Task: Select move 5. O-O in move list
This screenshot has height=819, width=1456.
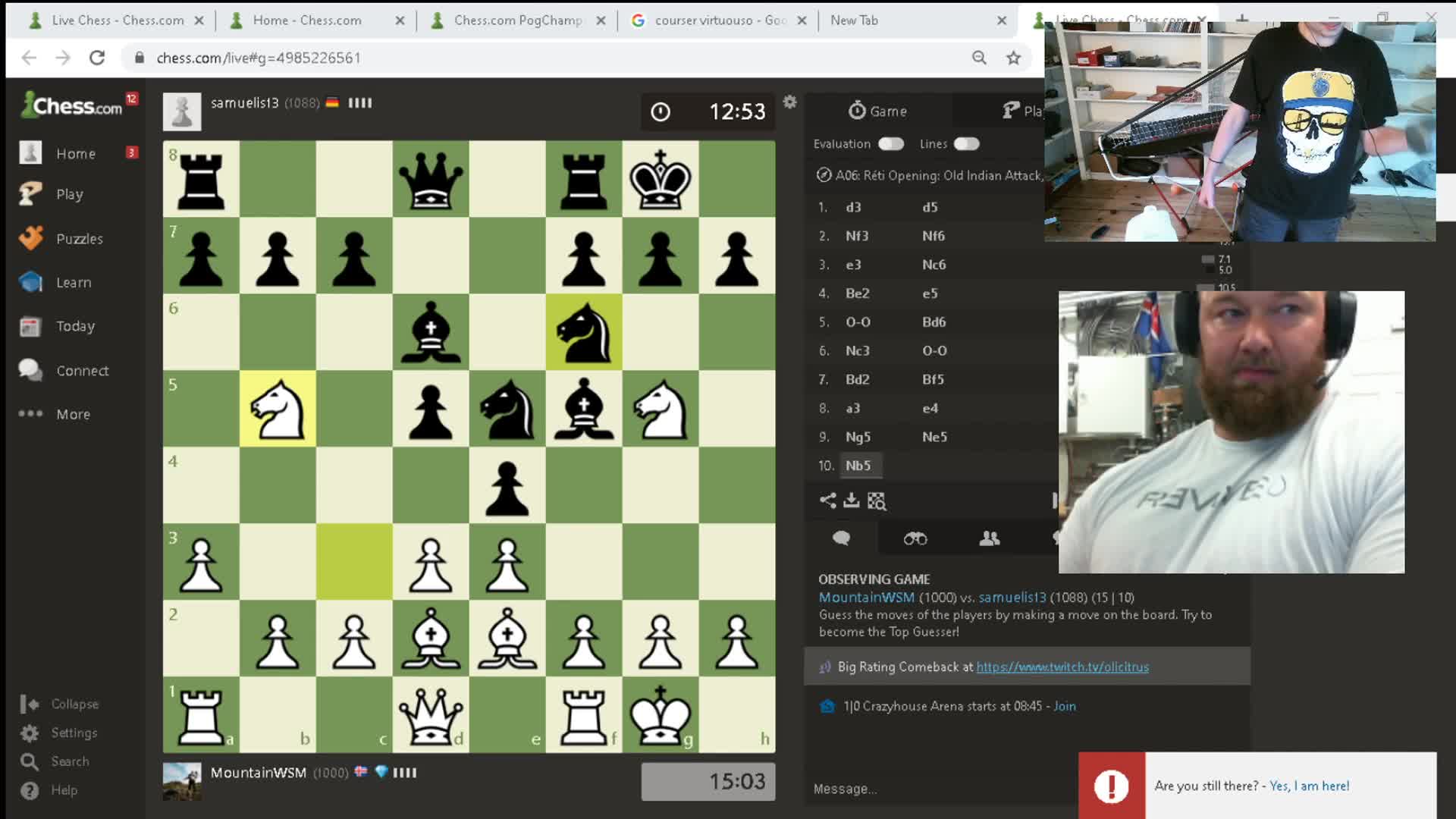Action: (x=858, y=322)
